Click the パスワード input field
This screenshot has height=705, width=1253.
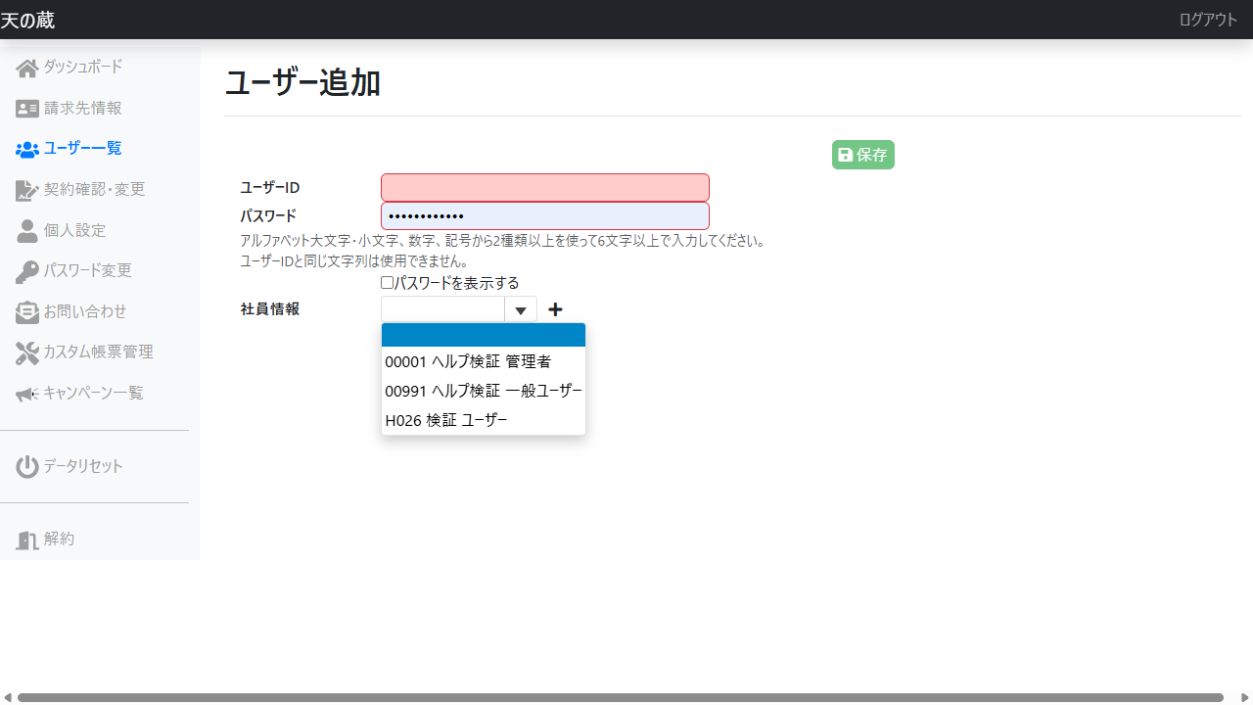pos(545,216)
